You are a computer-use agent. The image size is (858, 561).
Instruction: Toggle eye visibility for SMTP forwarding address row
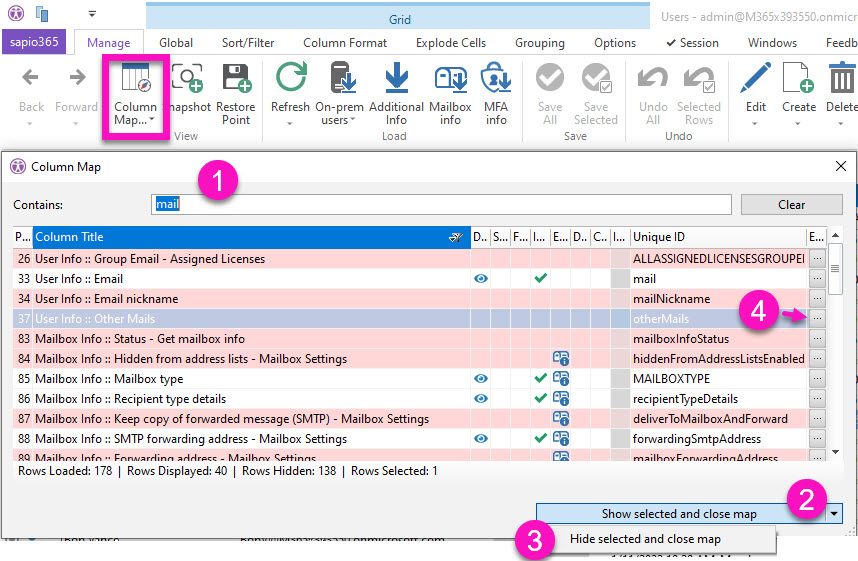480,438
